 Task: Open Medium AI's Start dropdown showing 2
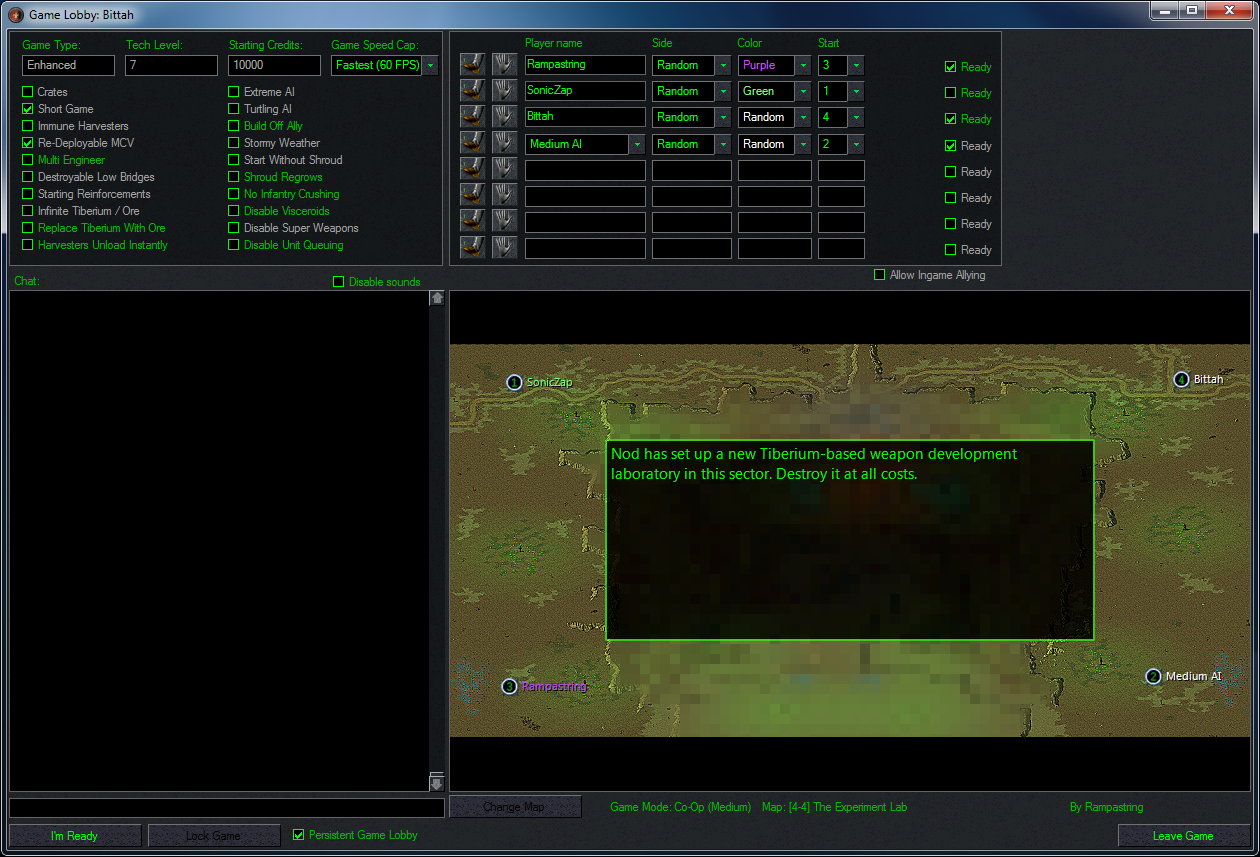point(857,144)
